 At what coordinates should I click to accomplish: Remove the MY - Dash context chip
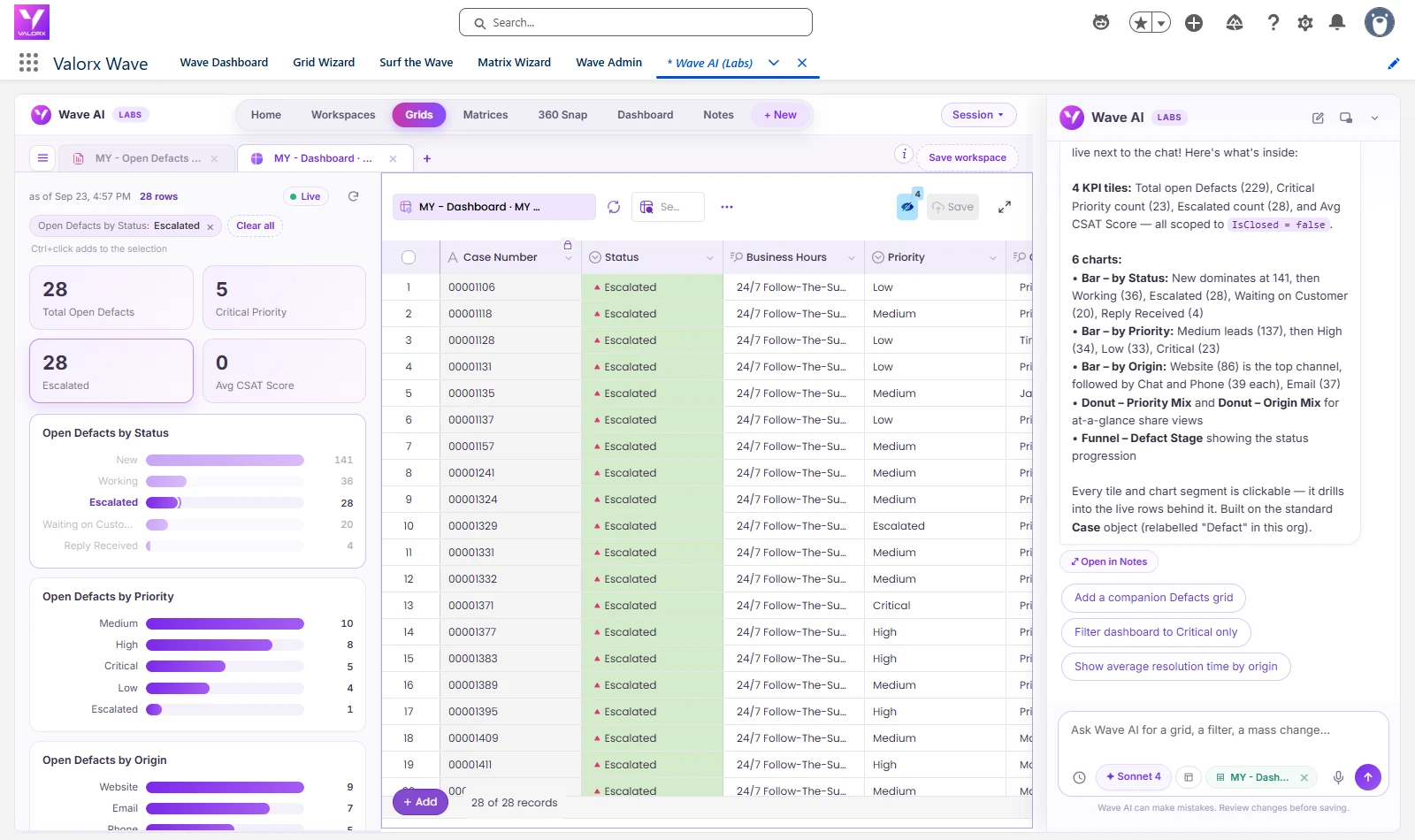[x=1304, y=777]
